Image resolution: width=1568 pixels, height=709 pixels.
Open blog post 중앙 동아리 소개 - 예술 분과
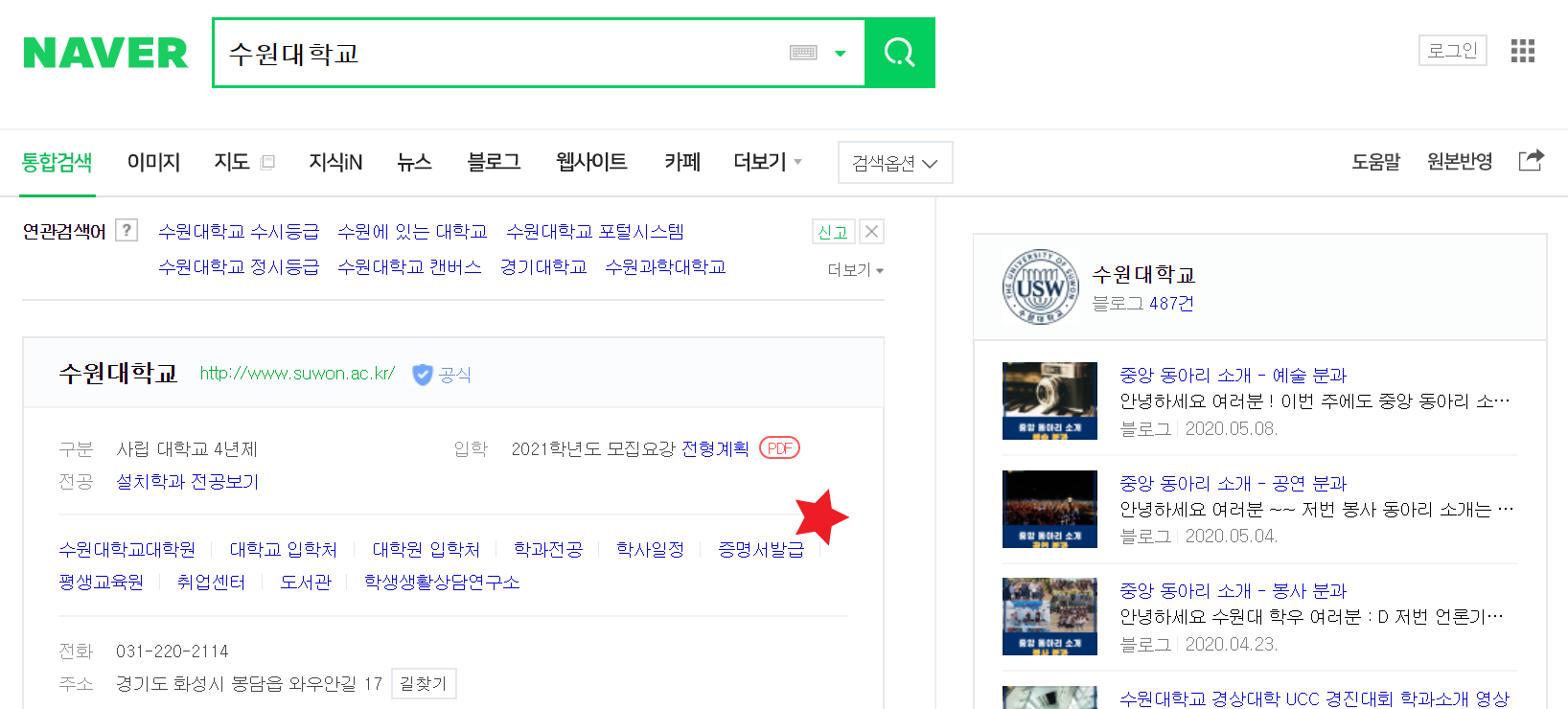pos(1234,375)
